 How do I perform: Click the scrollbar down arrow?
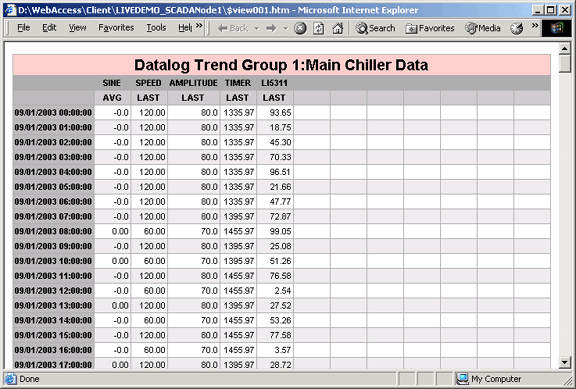(565, 362)
